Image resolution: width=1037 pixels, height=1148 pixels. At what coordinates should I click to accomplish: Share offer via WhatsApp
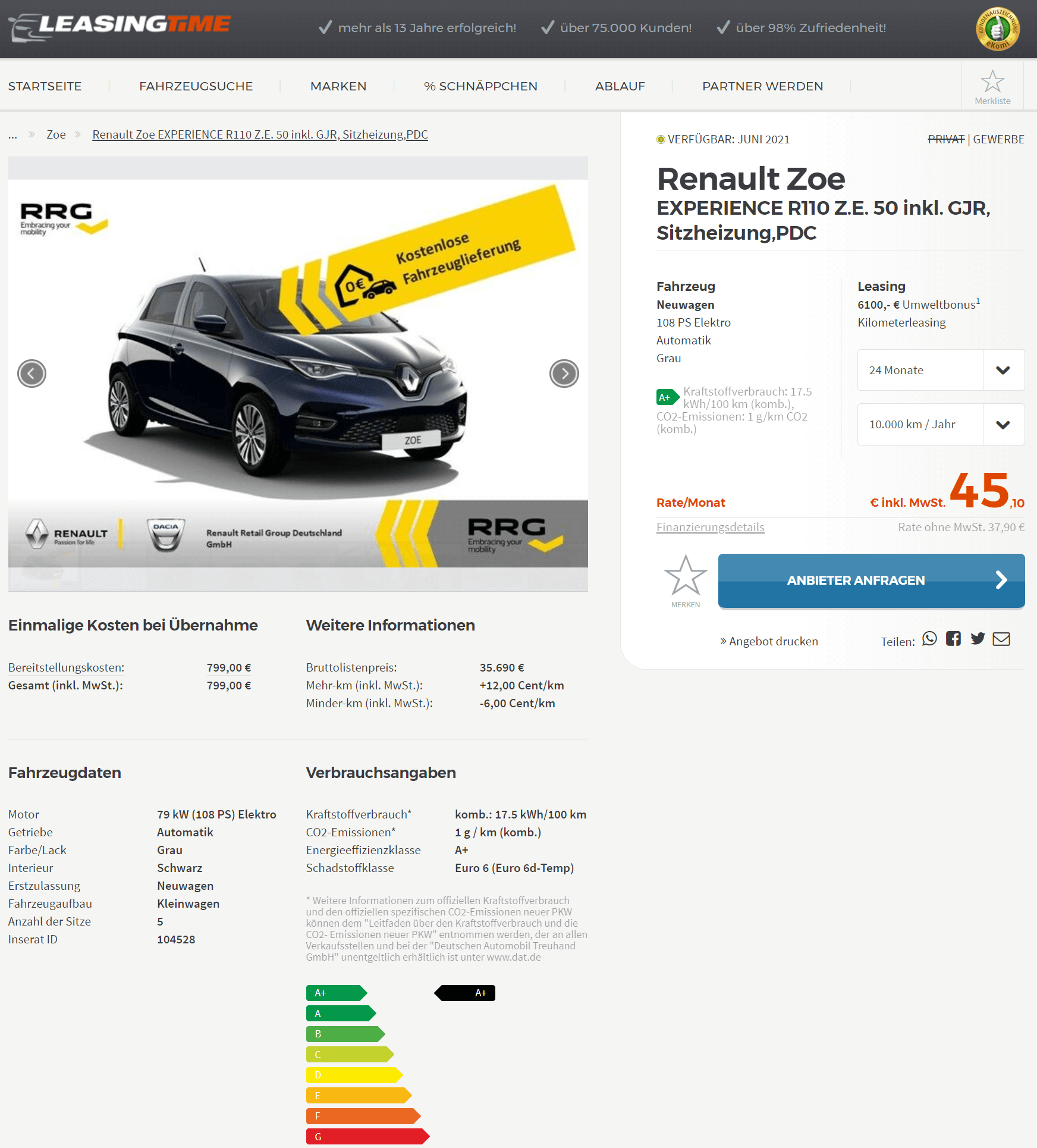click(x=929, y=639)
